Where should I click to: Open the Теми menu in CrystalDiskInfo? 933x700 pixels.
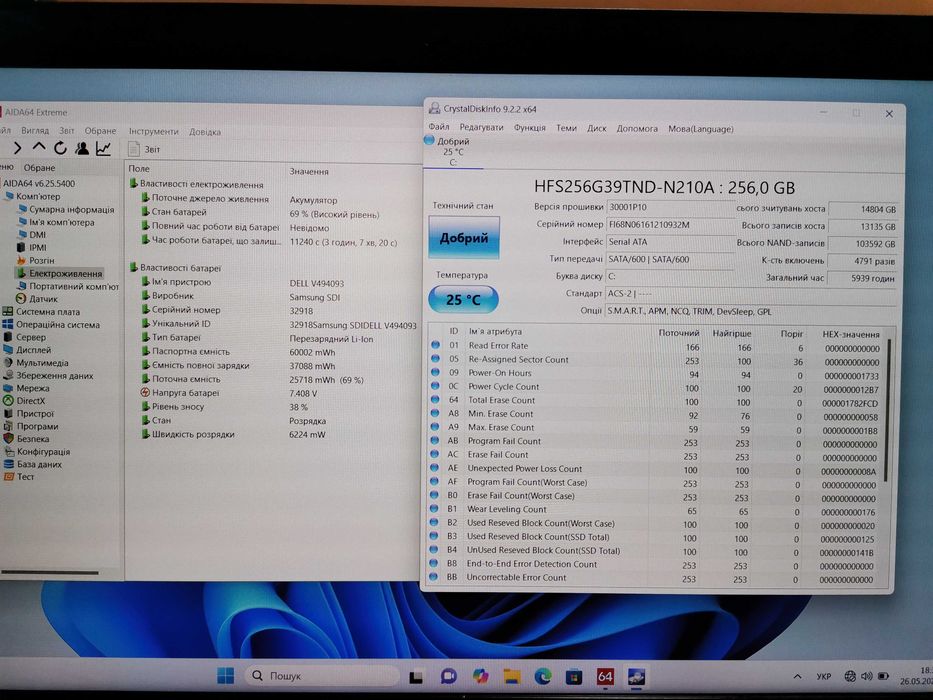566,128
